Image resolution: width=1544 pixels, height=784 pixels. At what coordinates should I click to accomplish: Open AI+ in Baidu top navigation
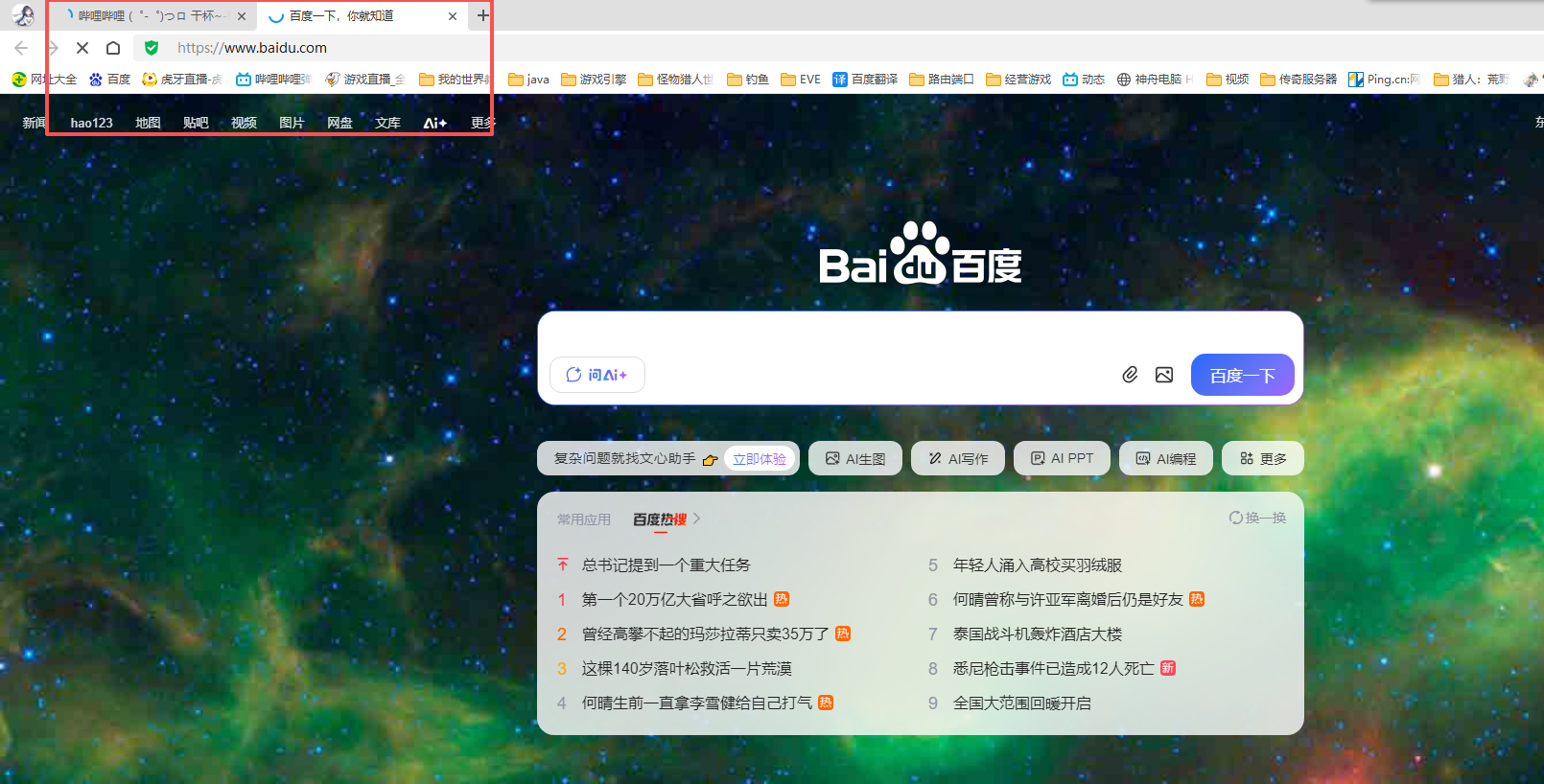[x=435, y=123]
